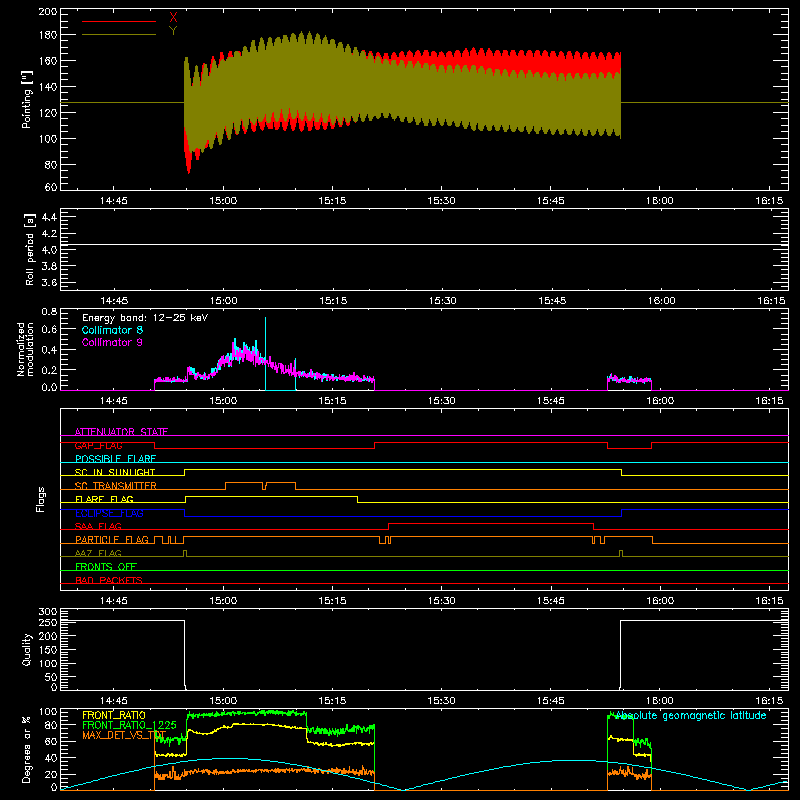Click the PARTICLE_FLAG label
Screen dimensions: 800x800
point(112,540)
